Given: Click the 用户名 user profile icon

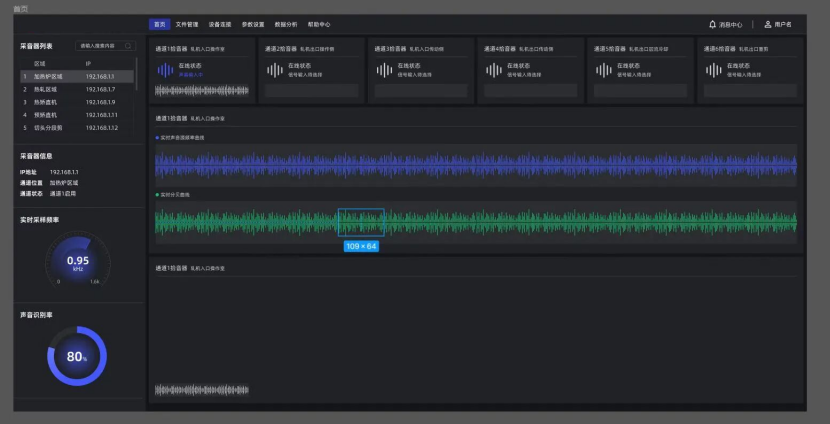Looking at the screenshot, I should click(x=767, y=24).
